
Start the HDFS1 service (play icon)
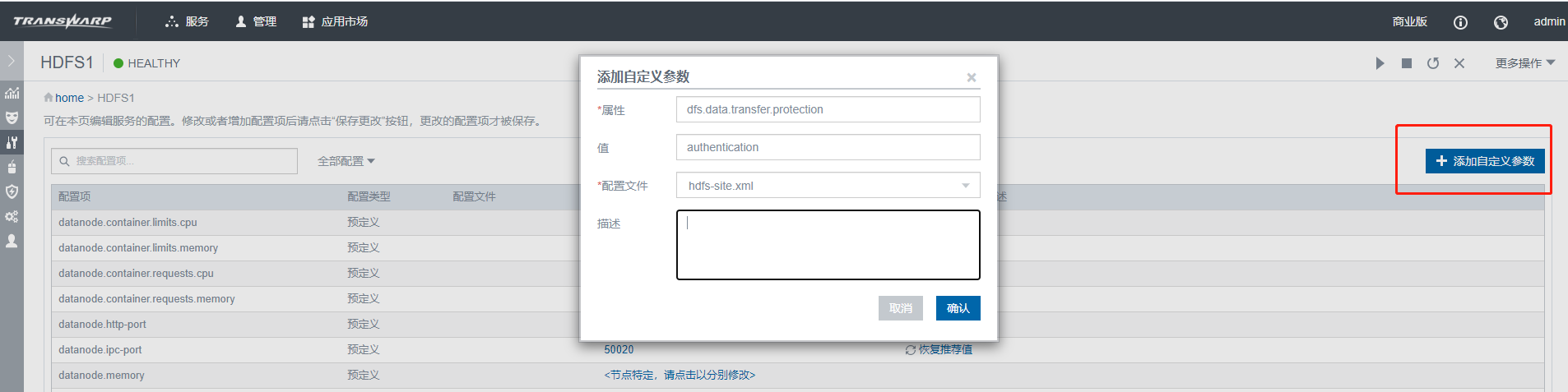point(1380,63)
